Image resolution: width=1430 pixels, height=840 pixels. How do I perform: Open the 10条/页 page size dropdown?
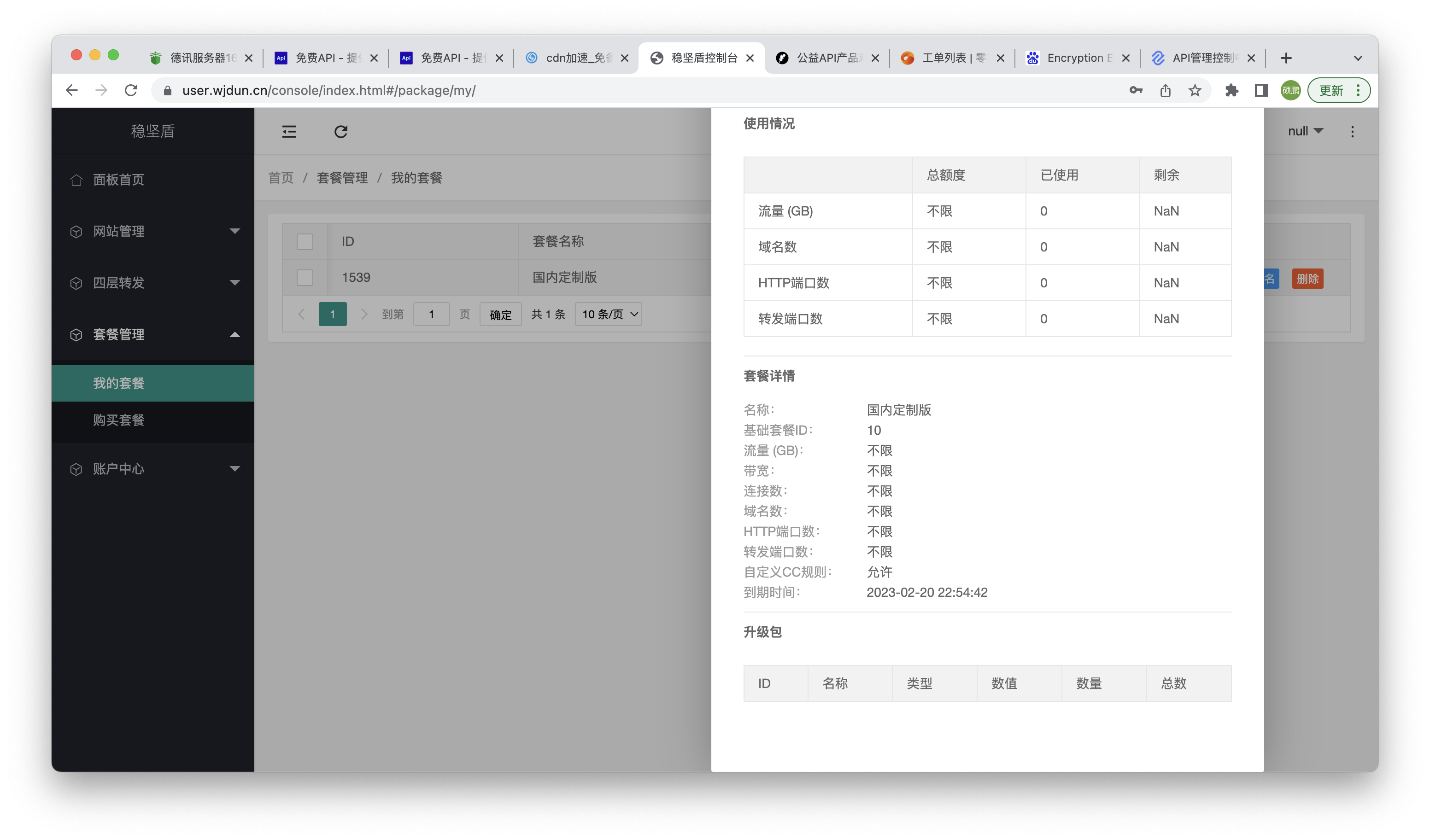608,314
